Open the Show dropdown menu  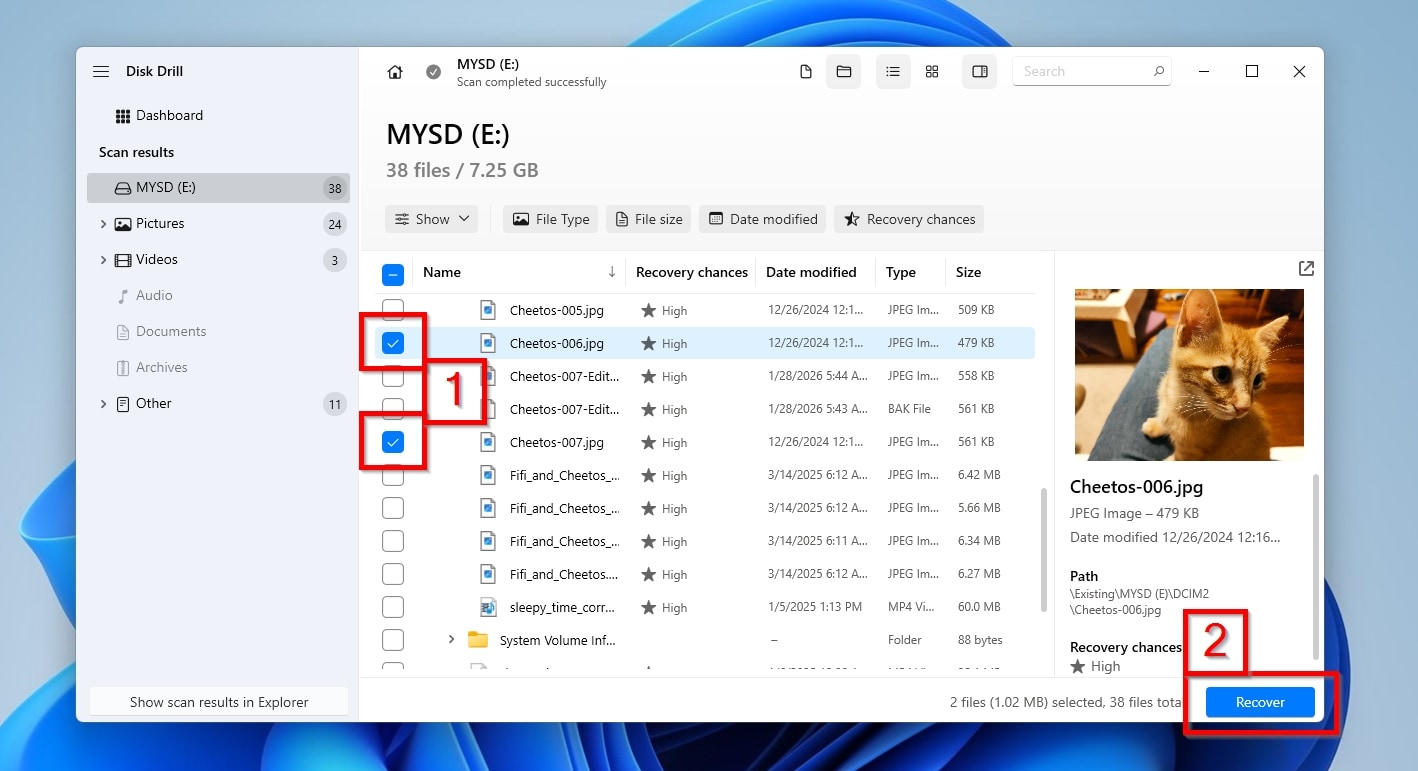coord(431,219)
